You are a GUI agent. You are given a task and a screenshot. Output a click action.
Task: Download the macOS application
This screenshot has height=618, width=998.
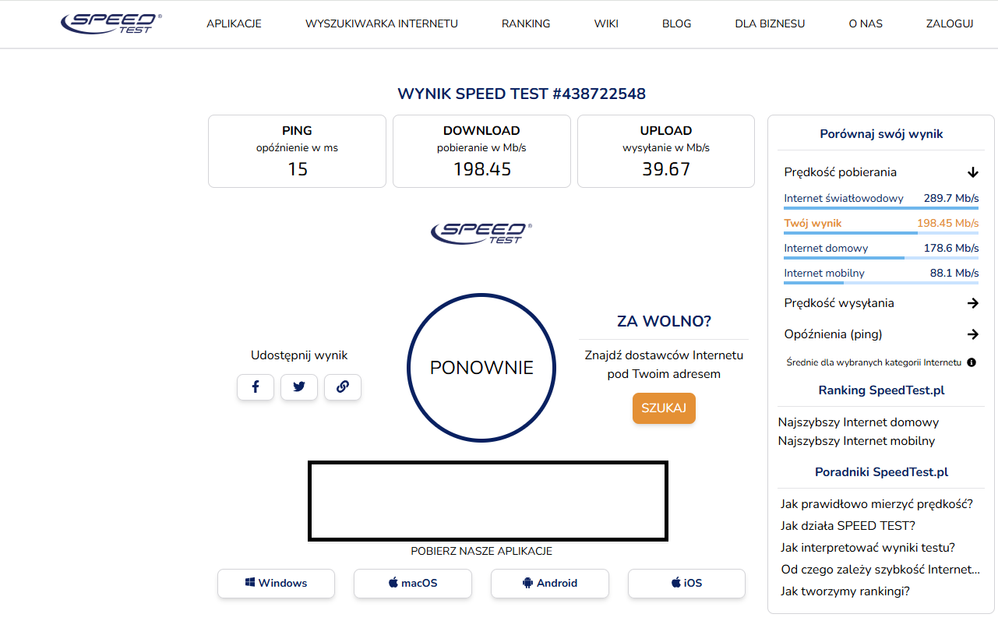click(x=412, y=583)
